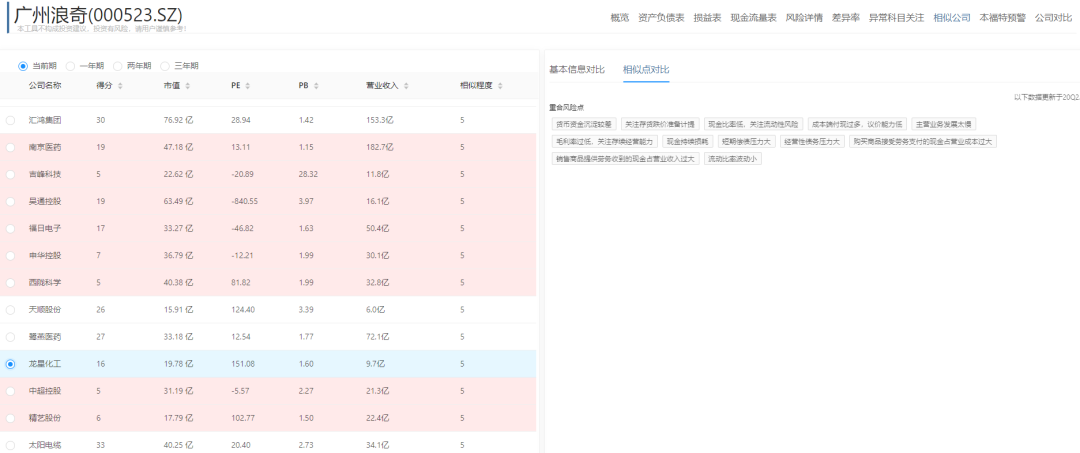
Task: Sort the table by 相似程度 column arrows
Action: point(500,86)
